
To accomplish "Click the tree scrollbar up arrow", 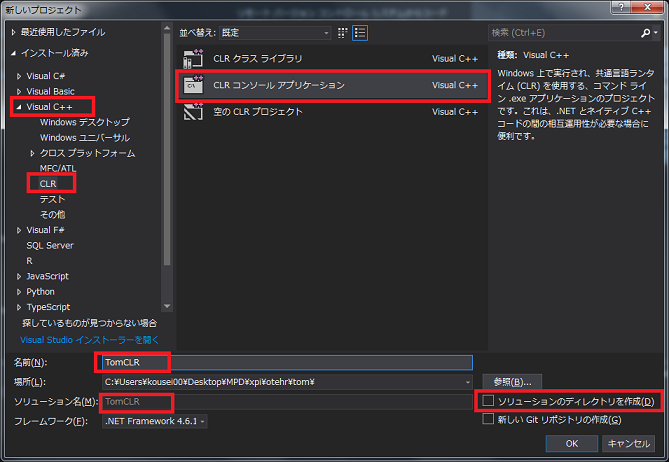I will click(167, 28).
